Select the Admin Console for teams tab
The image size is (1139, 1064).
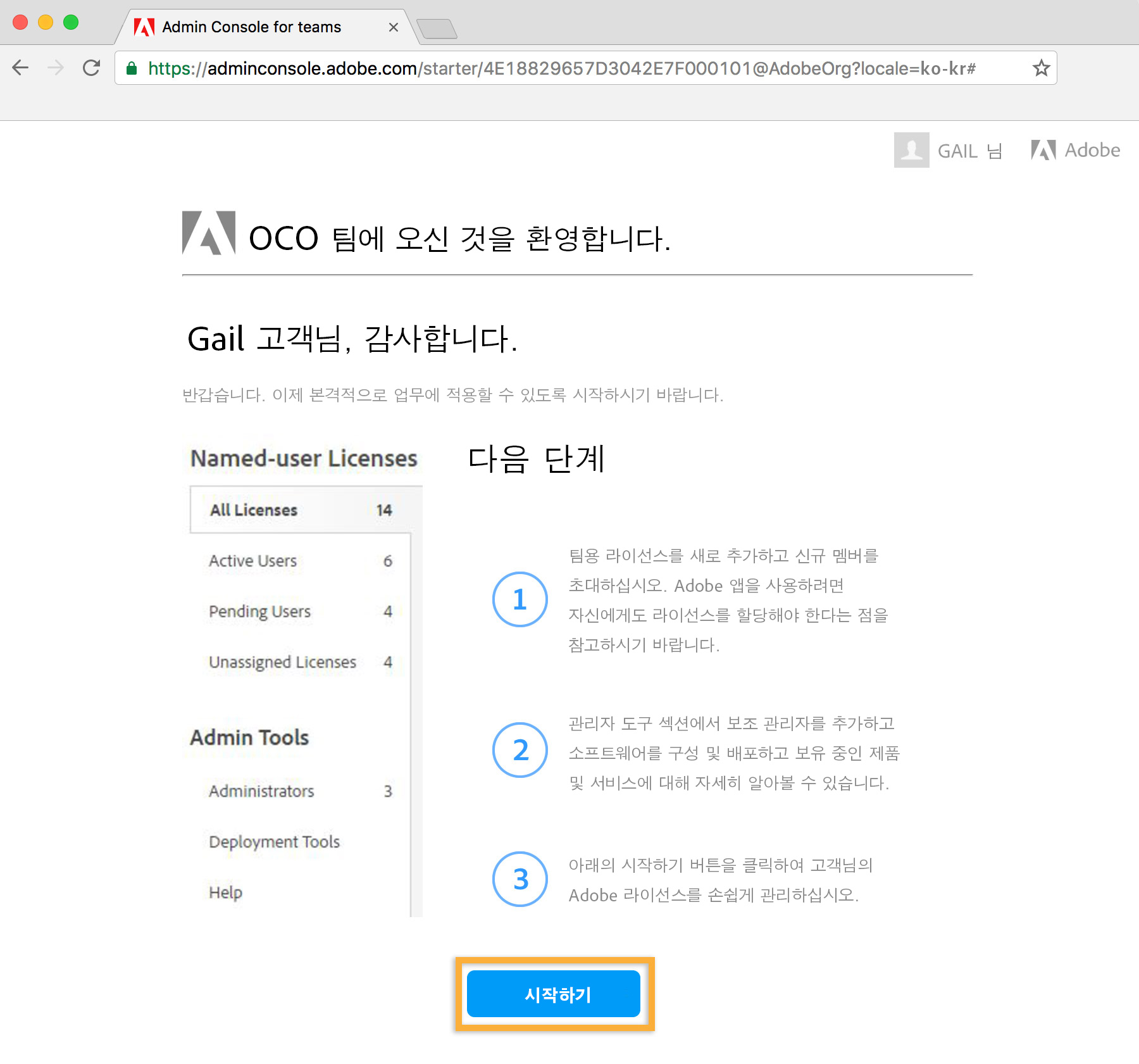[266, 27]
